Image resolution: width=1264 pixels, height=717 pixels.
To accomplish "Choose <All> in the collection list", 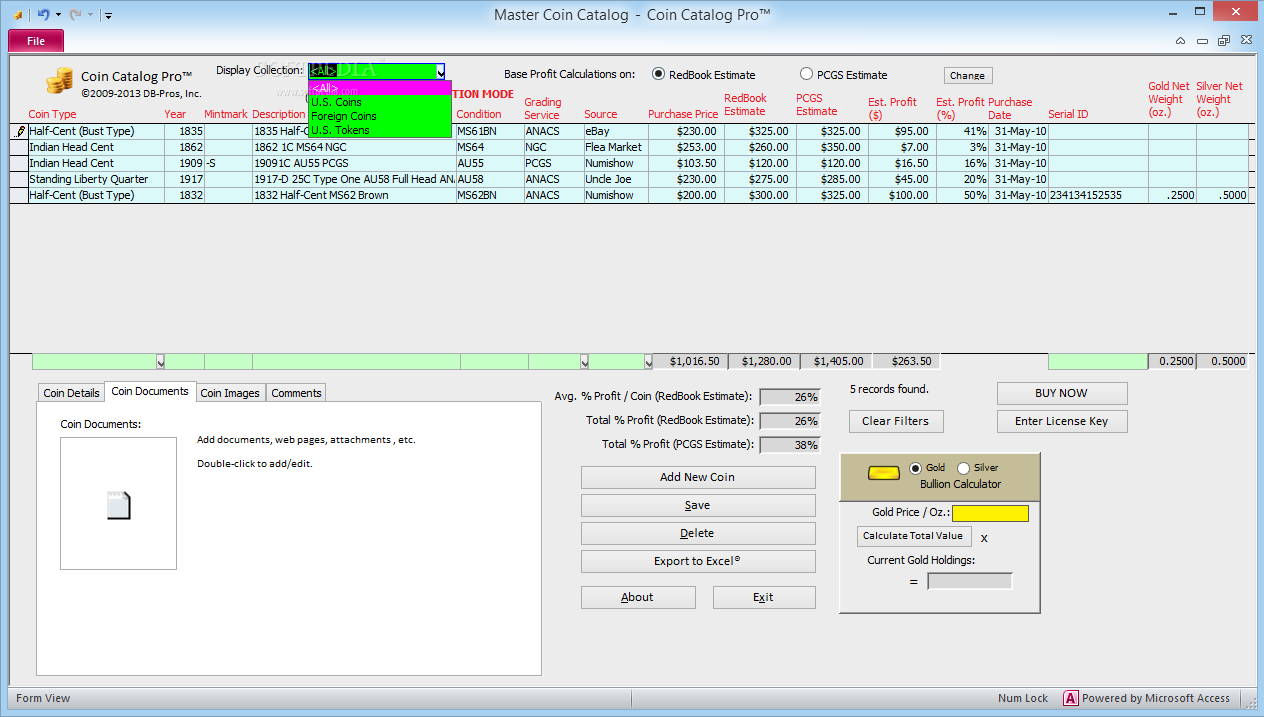I will (380, 88).
